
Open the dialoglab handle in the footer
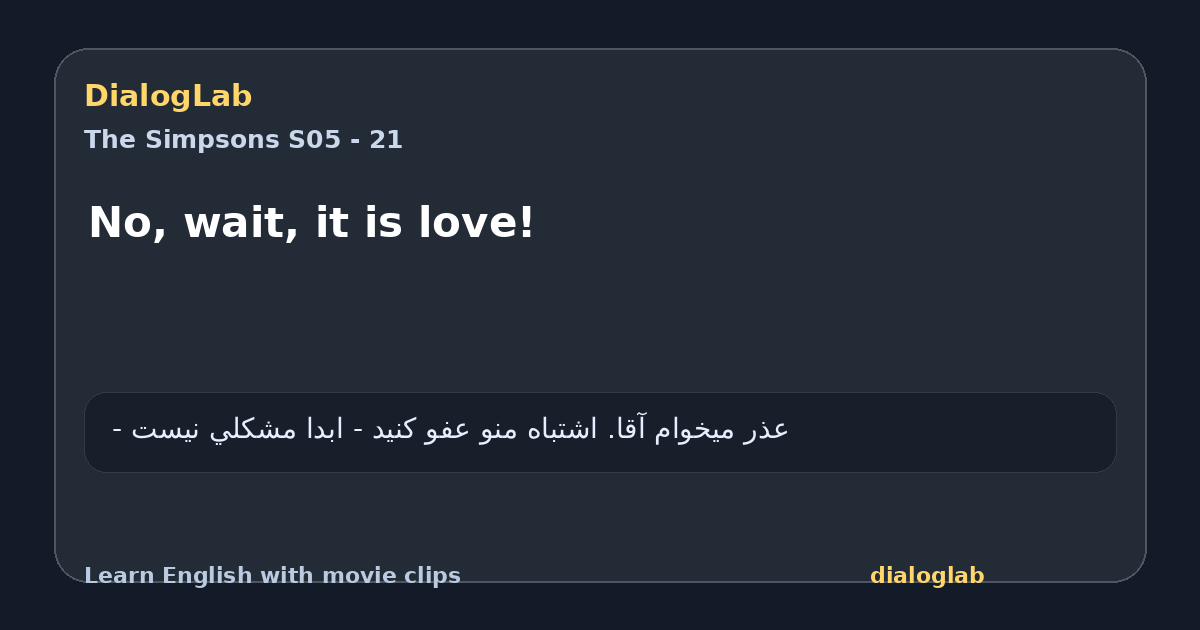pyautogui.click(x=927, y=576)
